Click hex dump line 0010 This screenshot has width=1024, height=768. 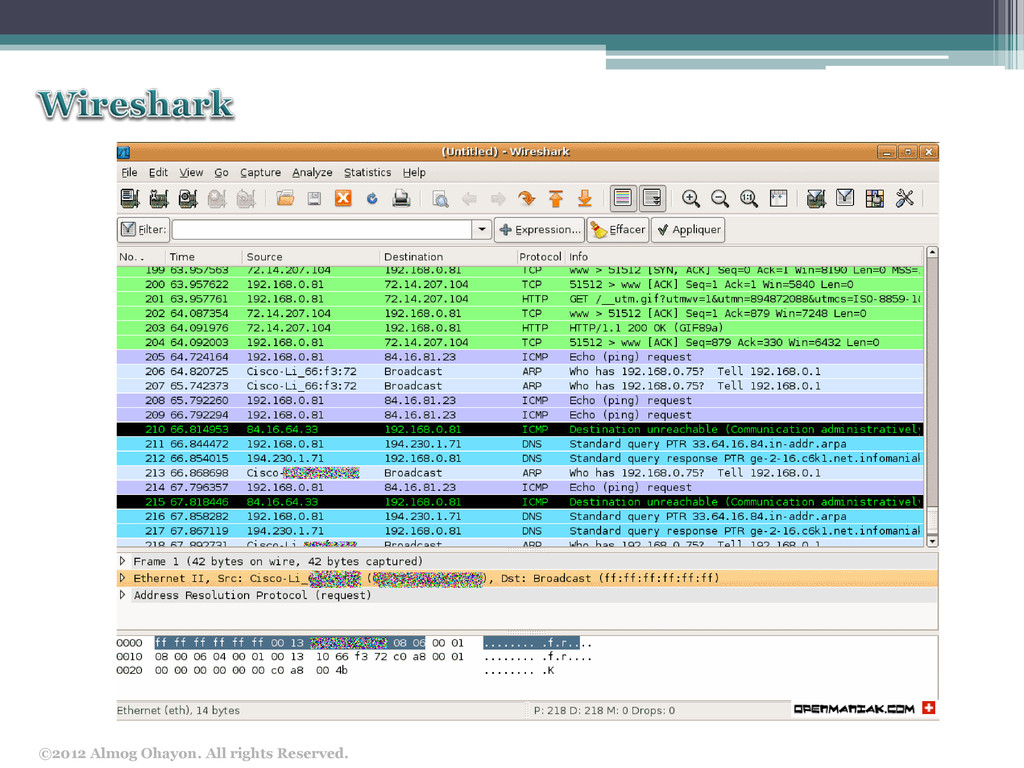[x=354, y=657]
